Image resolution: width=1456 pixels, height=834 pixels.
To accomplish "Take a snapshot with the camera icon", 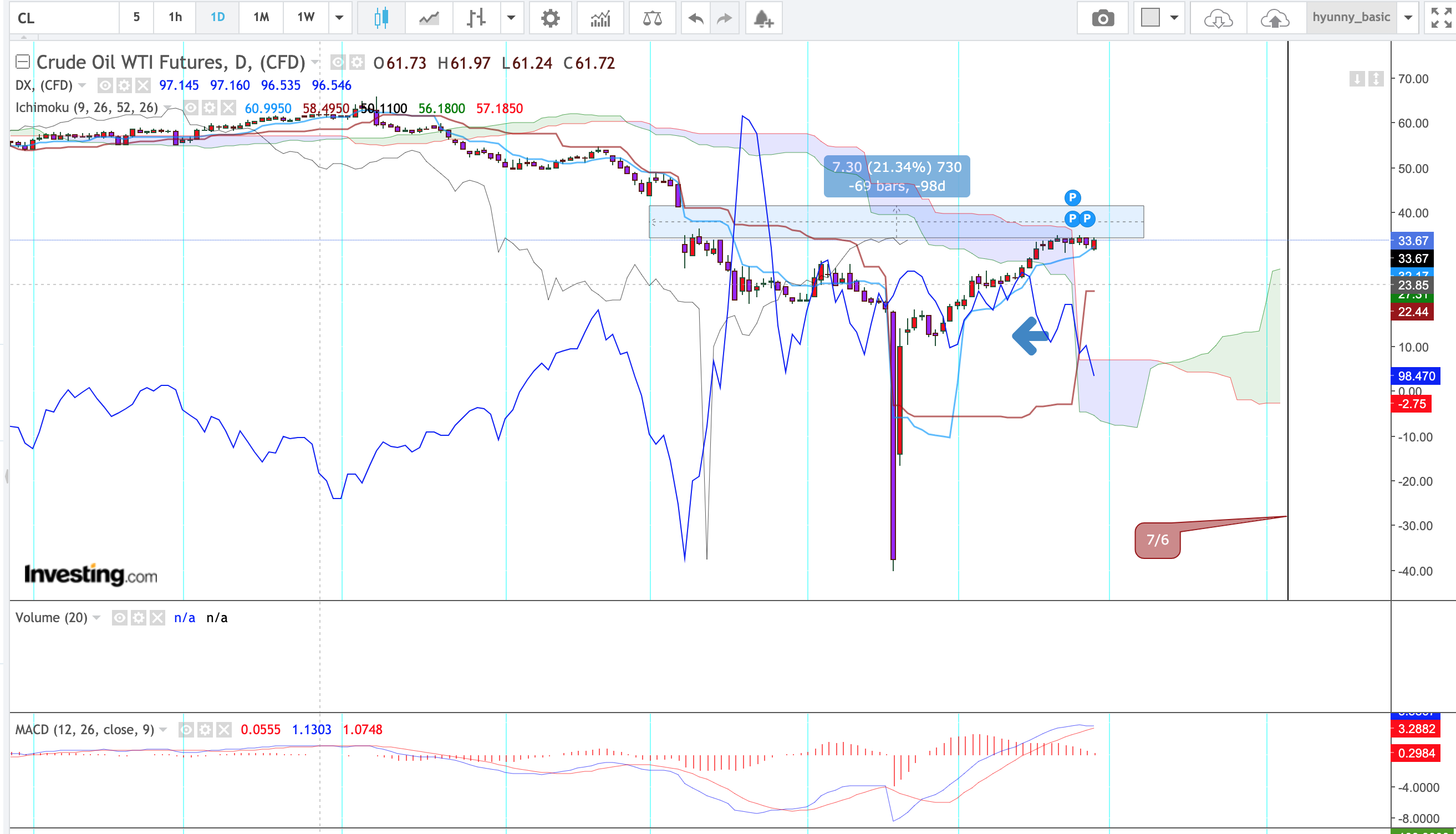I will pyautogui.click(x=1102, y=18).
